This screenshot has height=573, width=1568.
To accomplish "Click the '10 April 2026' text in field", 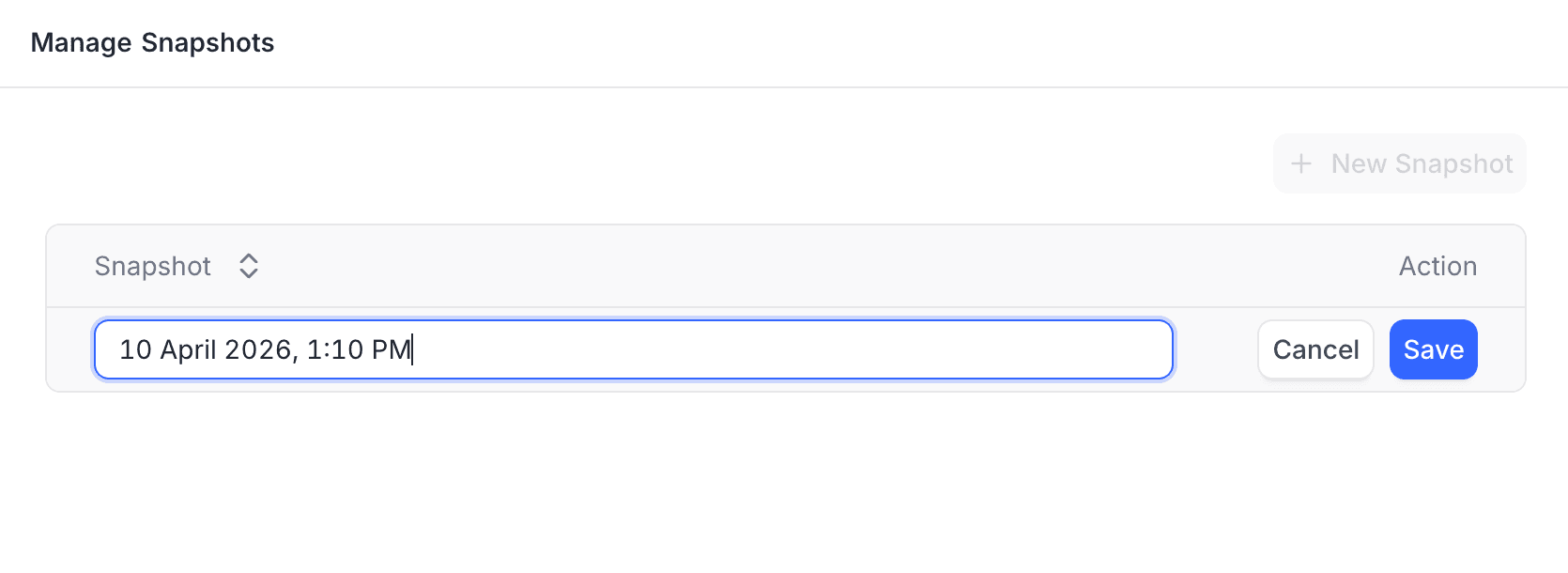I will (x=207, y=349).
